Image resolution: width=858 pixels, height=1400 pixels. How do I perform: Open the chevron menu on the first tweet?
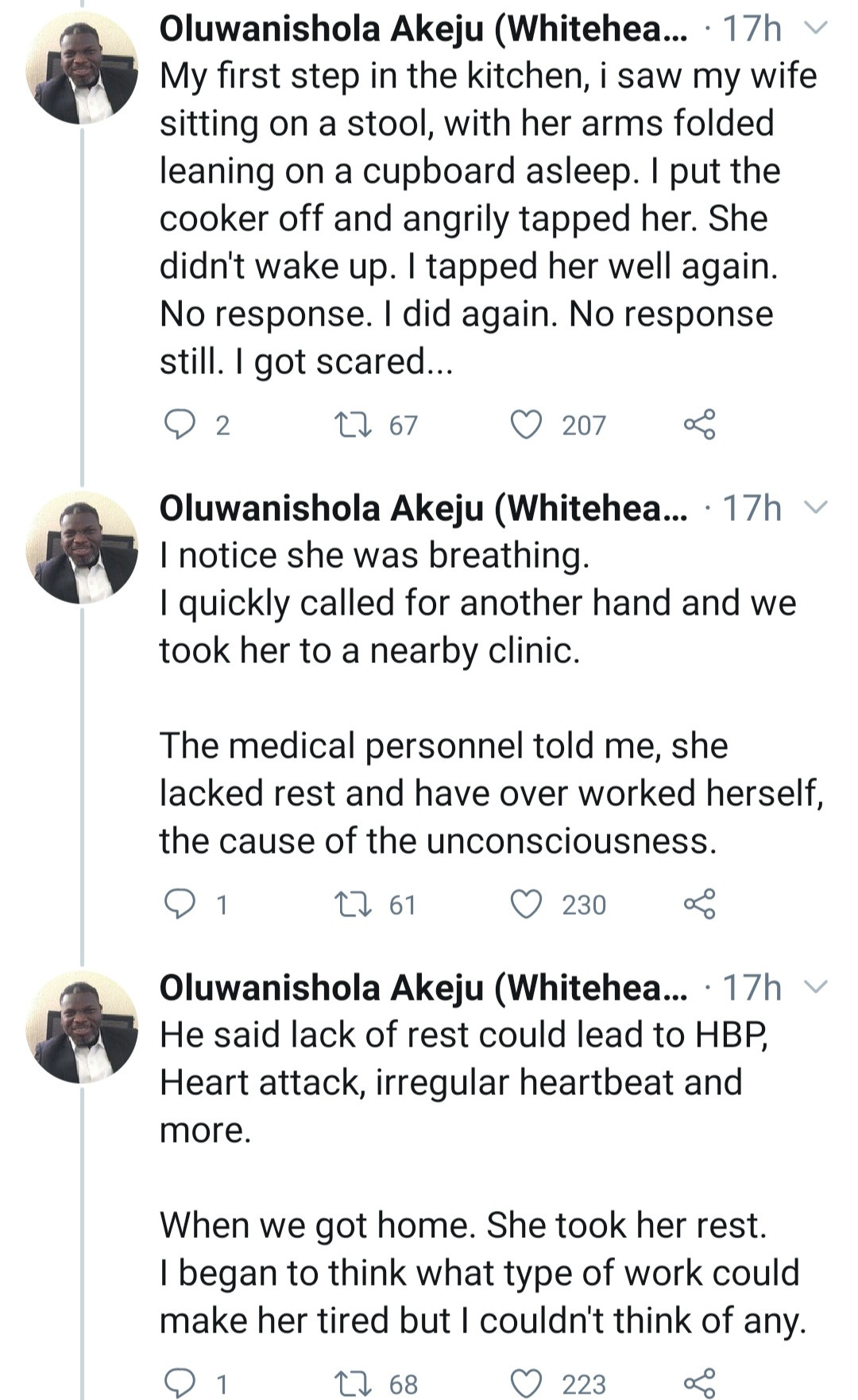tap(817, 29)
